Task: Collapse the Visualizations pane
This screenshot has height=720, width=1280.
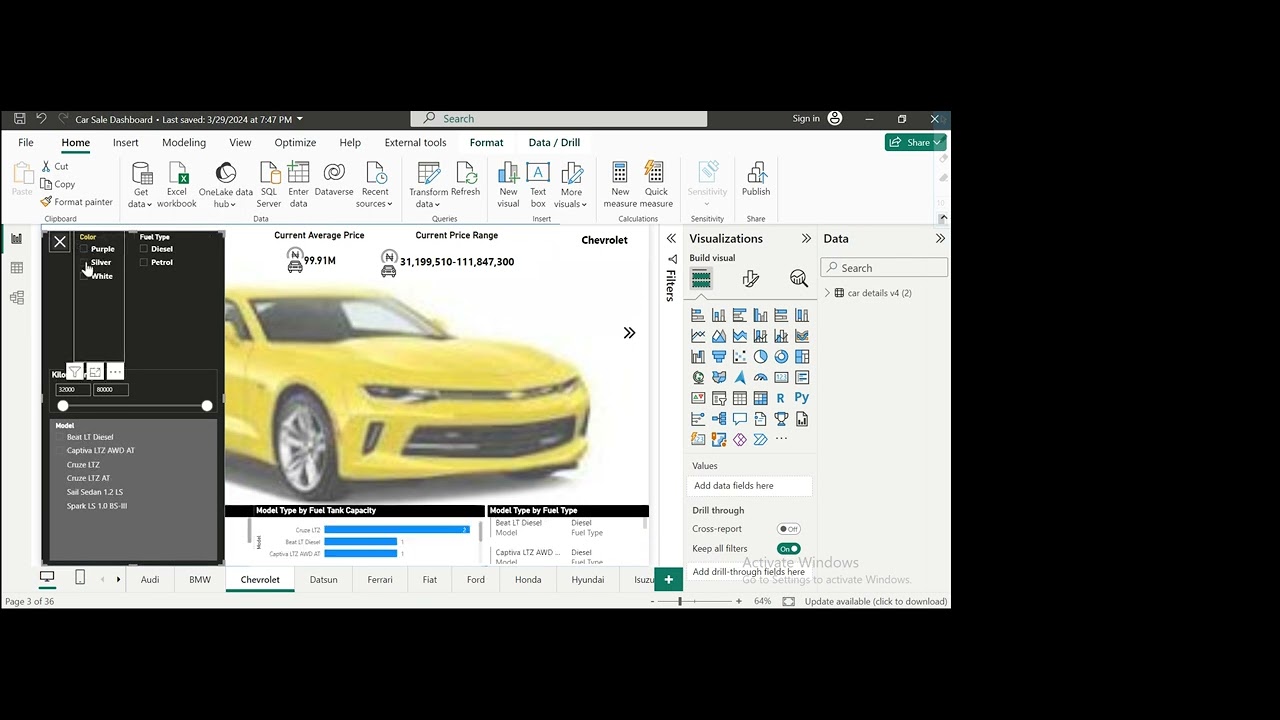Action: pyautogui.click(x=806, y=239)
